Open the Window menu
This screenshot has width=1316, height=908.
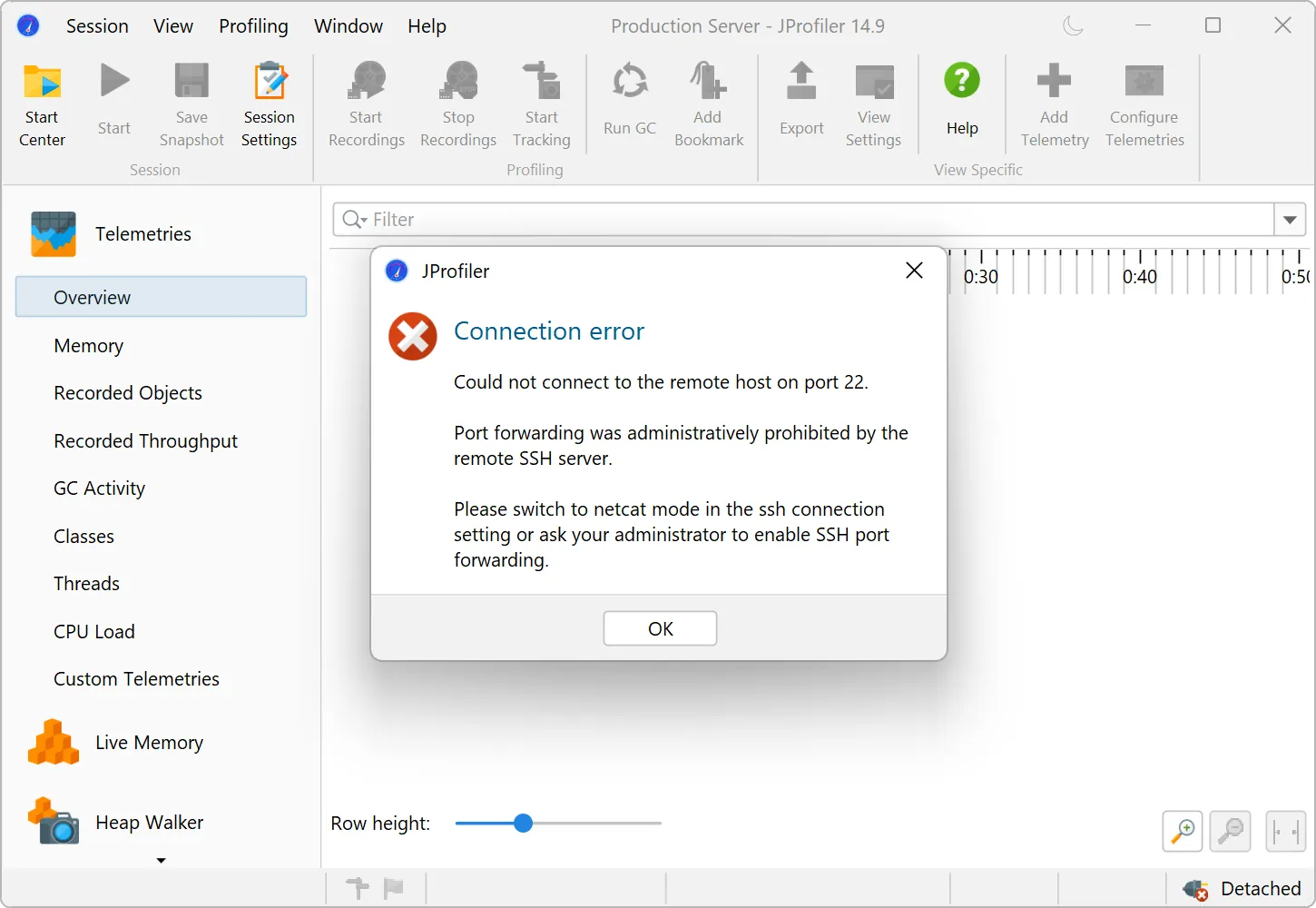(349, 26)
